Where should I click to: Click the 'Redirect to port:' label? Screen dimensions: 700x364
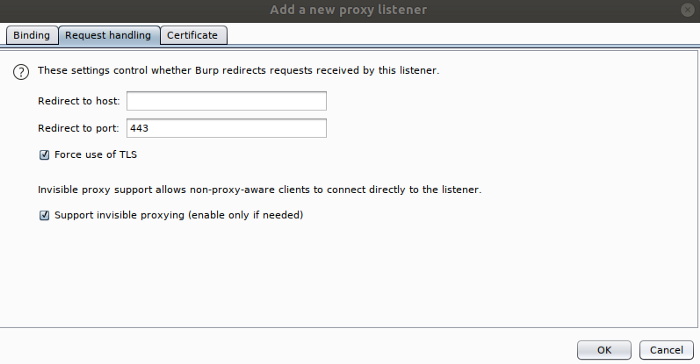[79, 129]
